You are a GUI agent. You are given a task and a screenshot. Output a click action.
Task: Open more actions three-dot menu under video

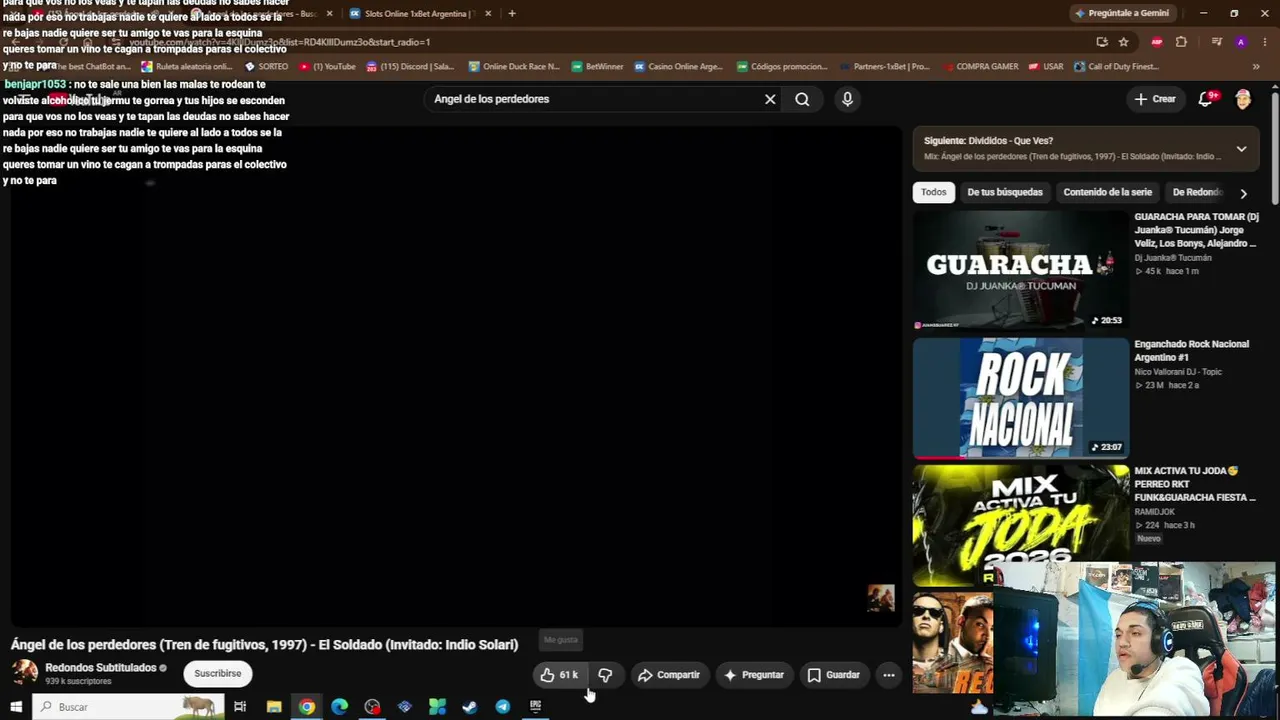click(x=889, y=675)
